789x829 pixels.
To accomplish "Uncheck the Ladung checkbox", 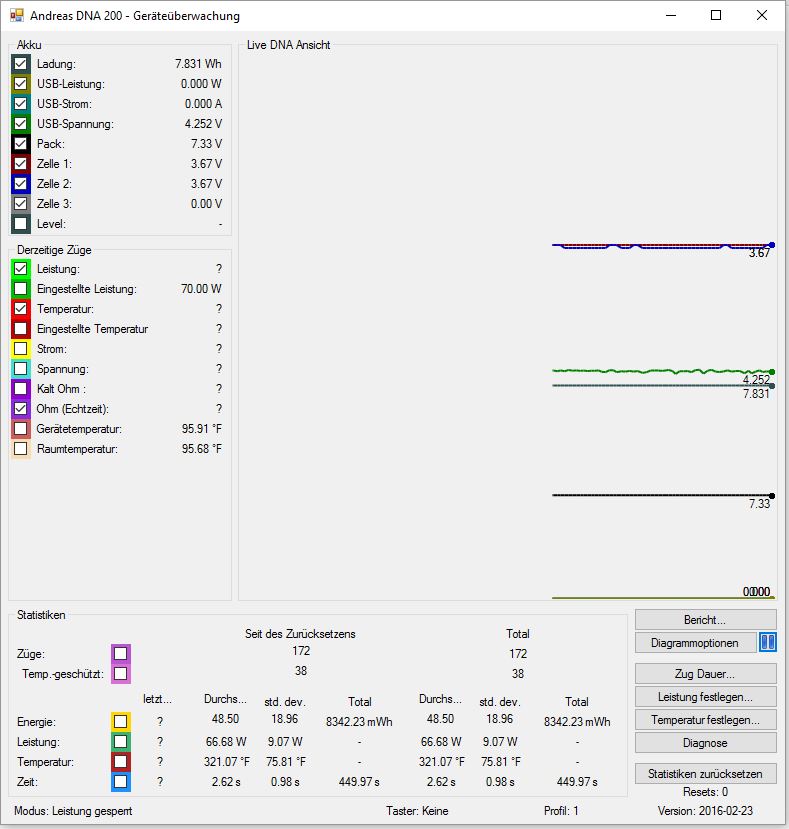I will 21,64.
